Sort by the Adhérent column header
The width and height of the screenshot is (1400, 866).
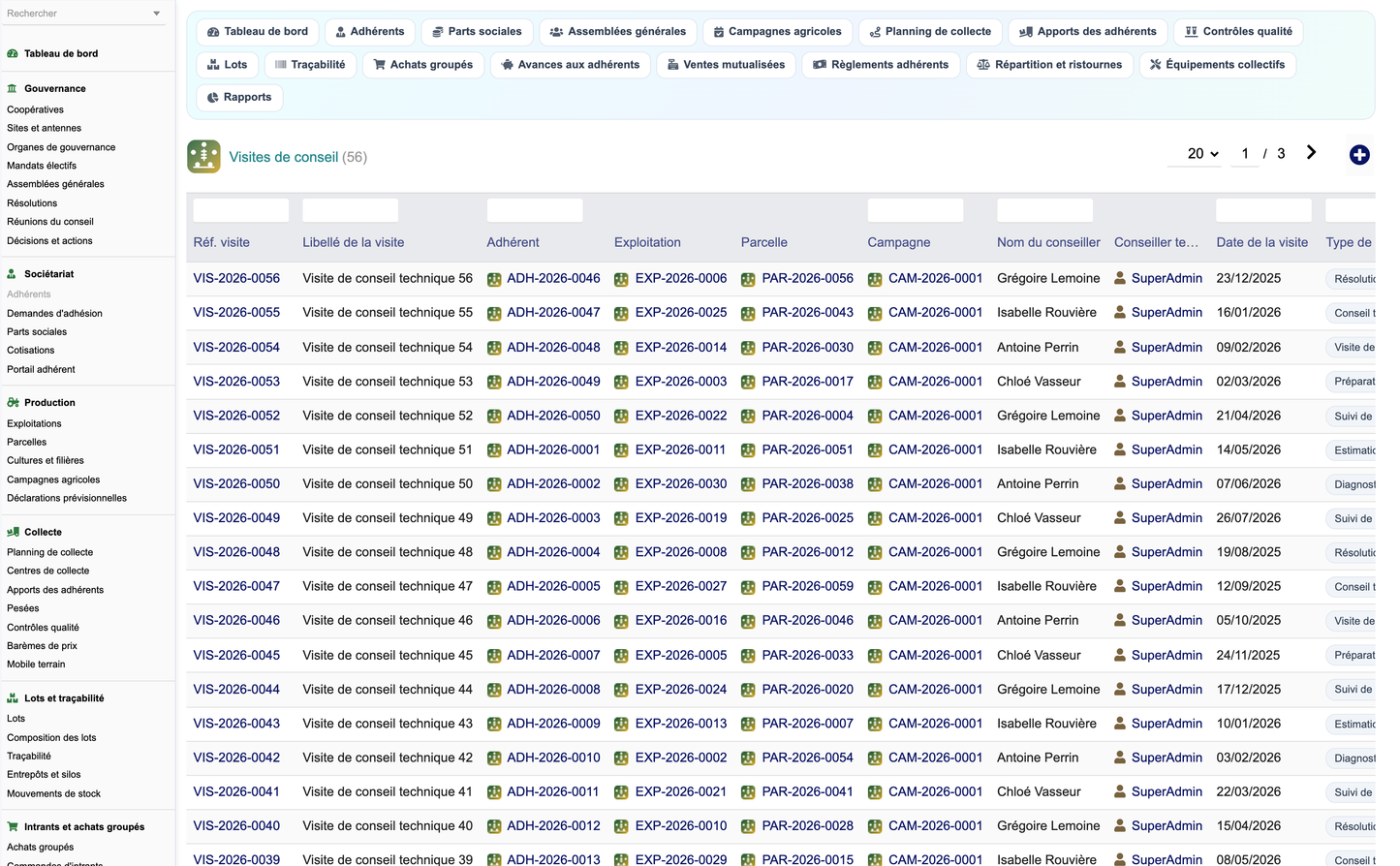pyautogui.click(x=513, y=242)
